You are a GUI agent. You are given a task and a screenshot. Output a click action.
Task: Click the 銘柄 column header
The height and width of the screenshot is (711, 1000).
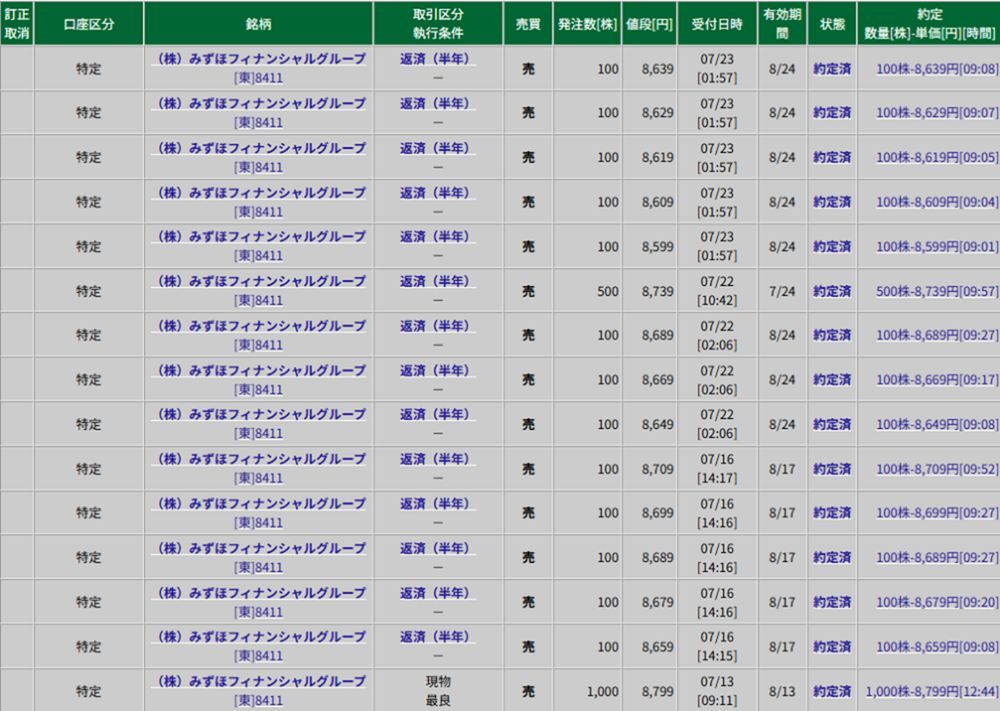coord(258,24)
